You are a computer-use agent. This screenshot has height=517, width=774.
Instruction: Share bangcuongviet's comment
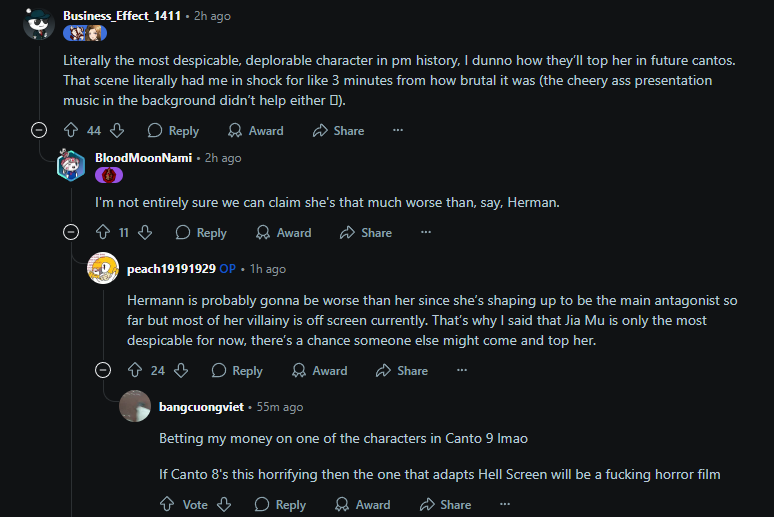tap(445, 504)
